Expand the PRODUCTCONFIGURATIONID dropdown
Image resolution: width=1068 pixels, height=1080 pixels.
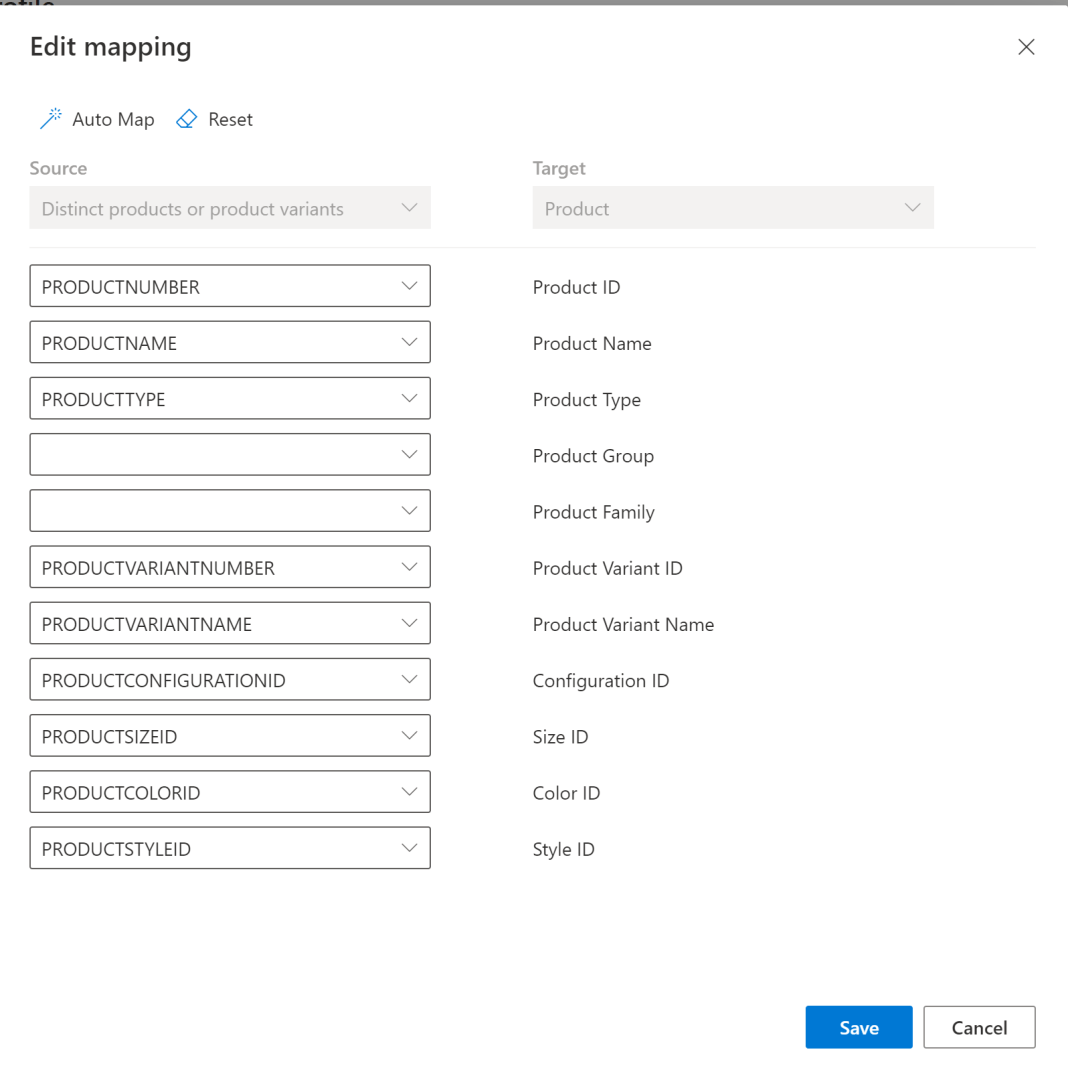[x=229, y=679]
